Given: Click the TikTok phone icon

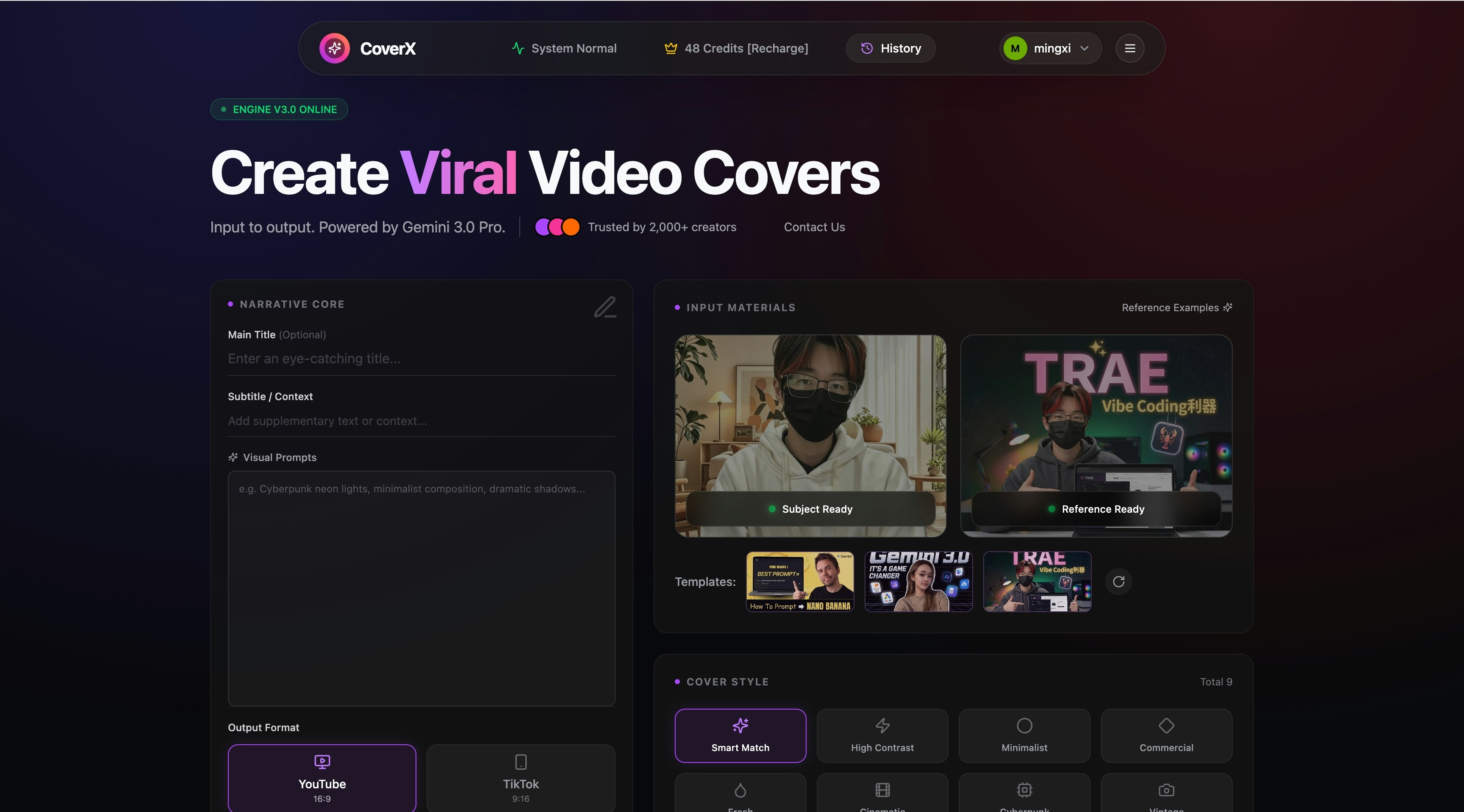Looking at the screenshot, I should 521,762.
